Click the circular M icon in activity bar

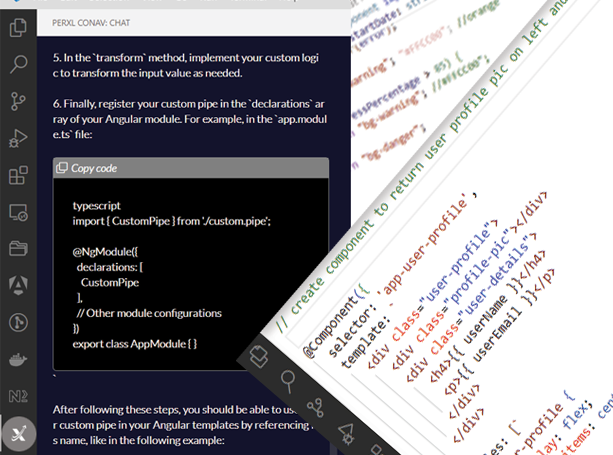pyautogui.click(x=18, y=322)
